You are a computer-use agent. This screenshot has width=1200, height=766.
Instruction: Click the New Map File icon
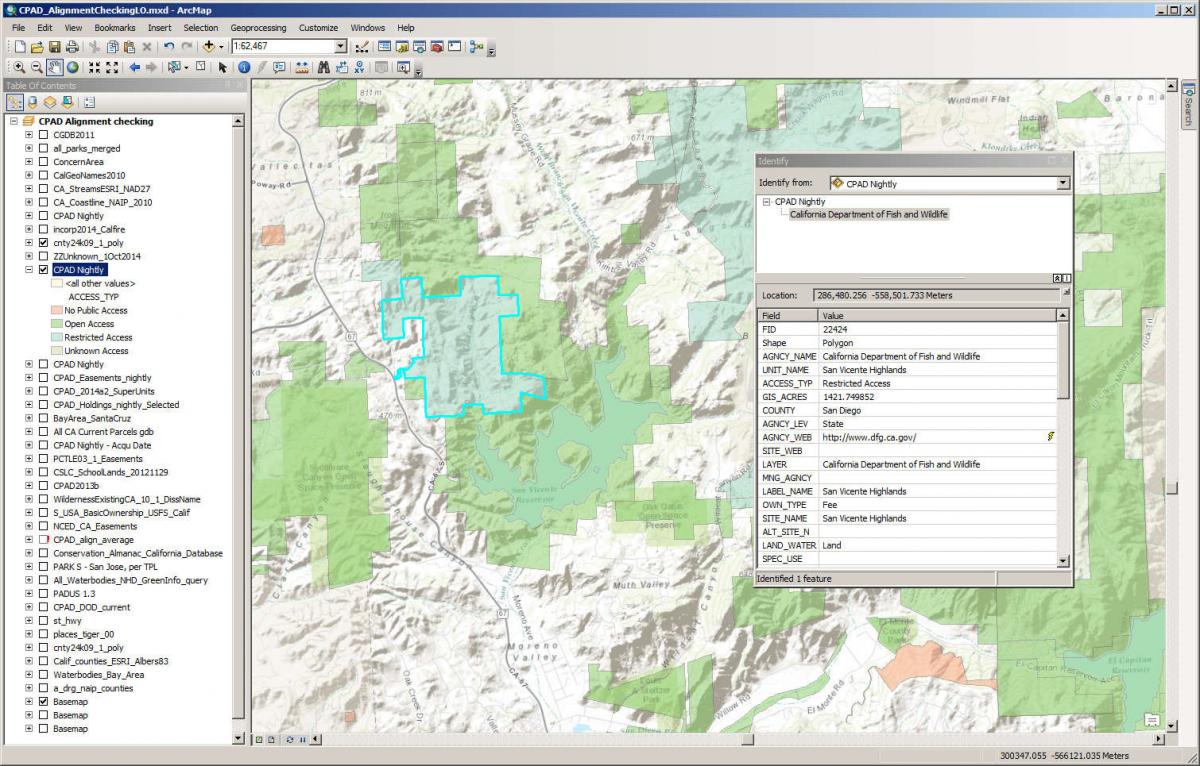coord(20,47)
